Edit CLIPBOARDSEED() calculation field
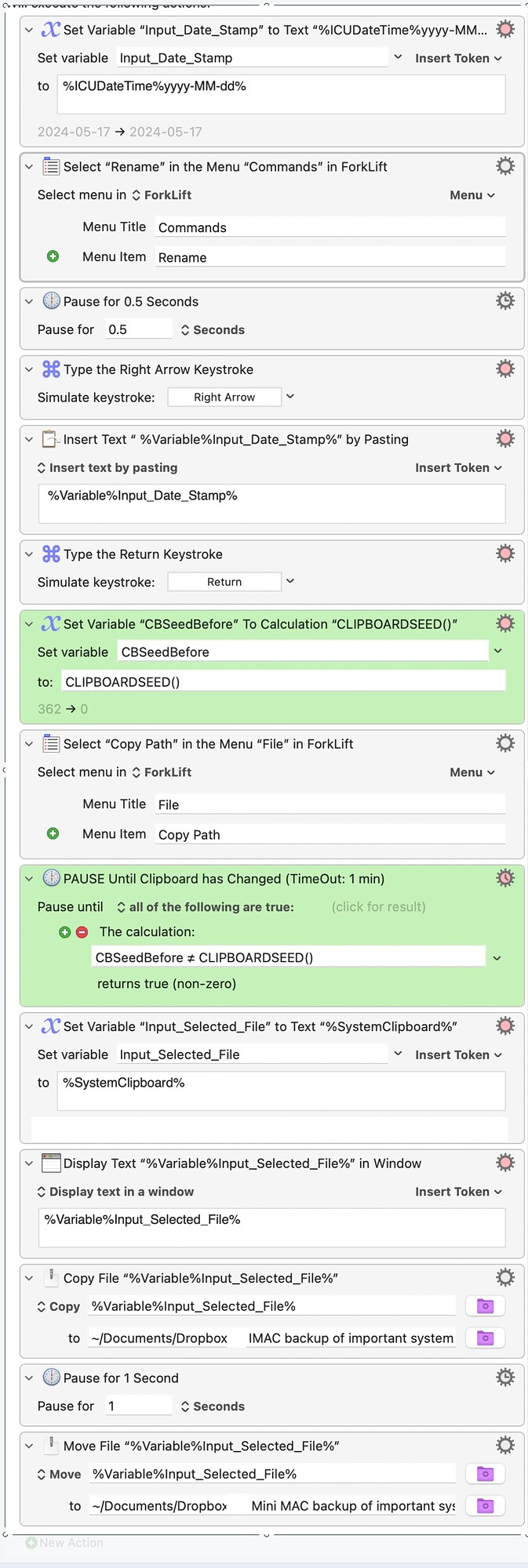The image size is (528, 1568). click(x=283, y=682)
